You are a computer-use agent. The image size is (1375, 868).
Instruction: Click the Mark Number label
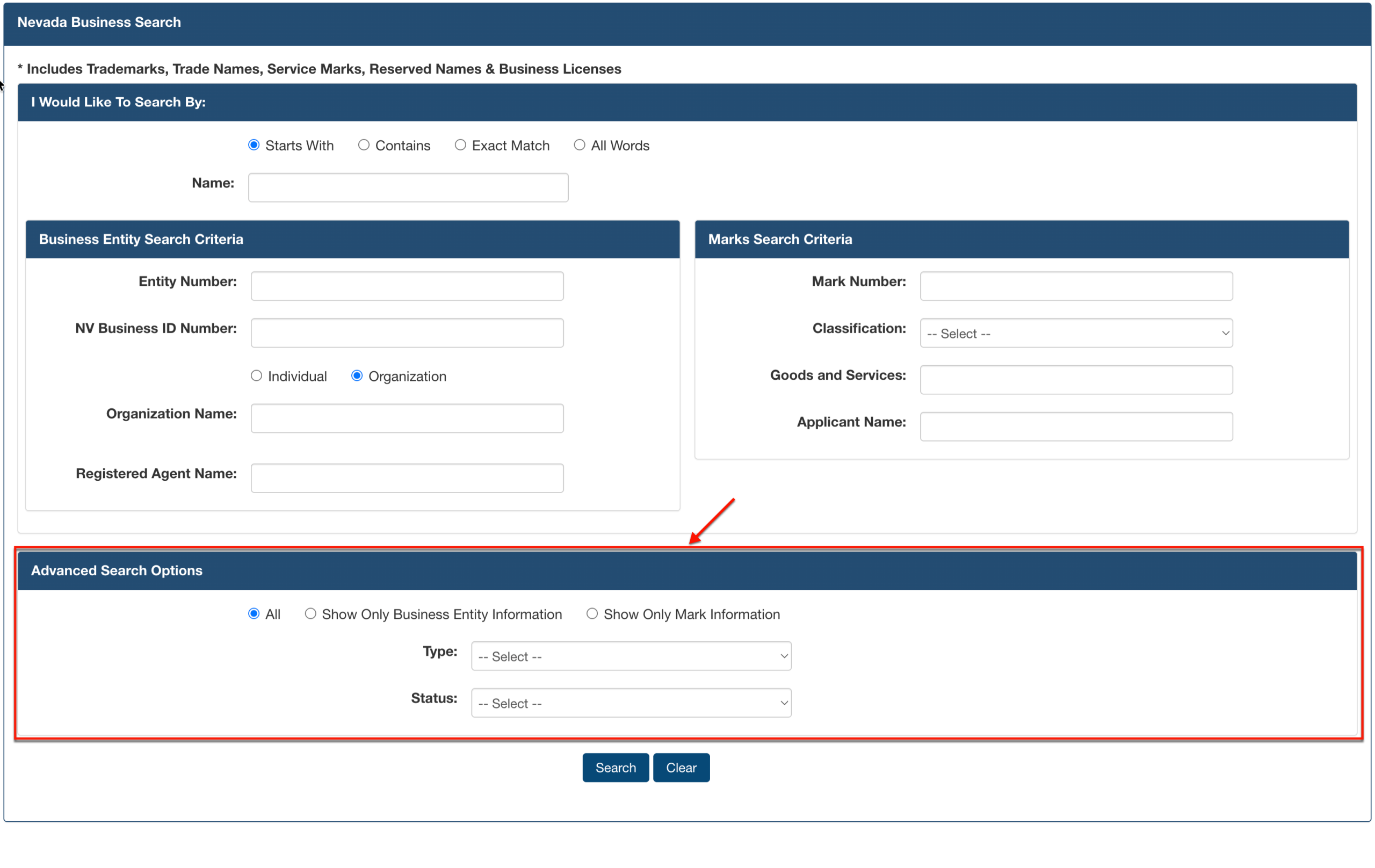click(859, 281)
